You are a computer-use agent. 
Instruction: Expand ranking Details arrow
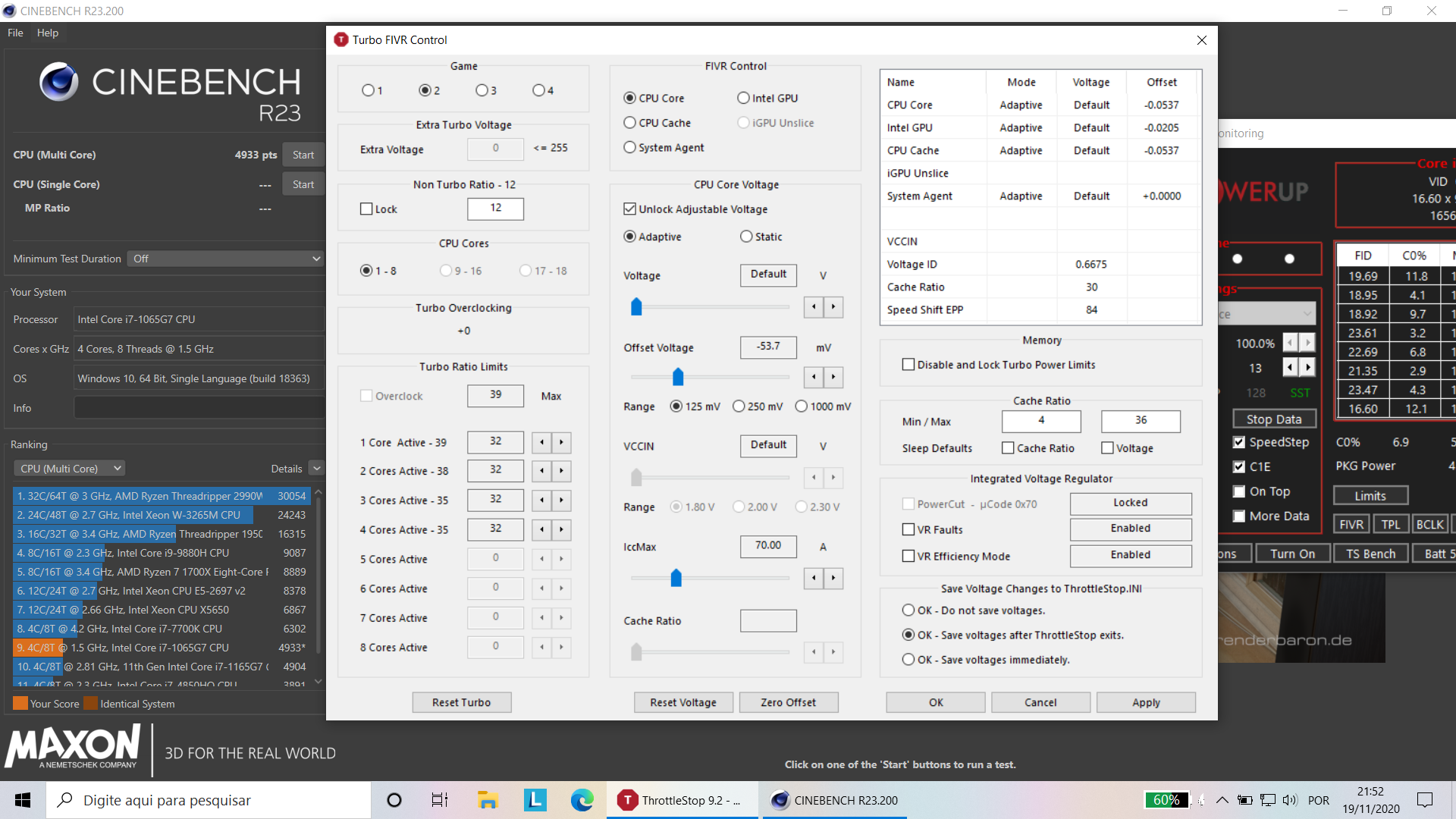(317, 469)
